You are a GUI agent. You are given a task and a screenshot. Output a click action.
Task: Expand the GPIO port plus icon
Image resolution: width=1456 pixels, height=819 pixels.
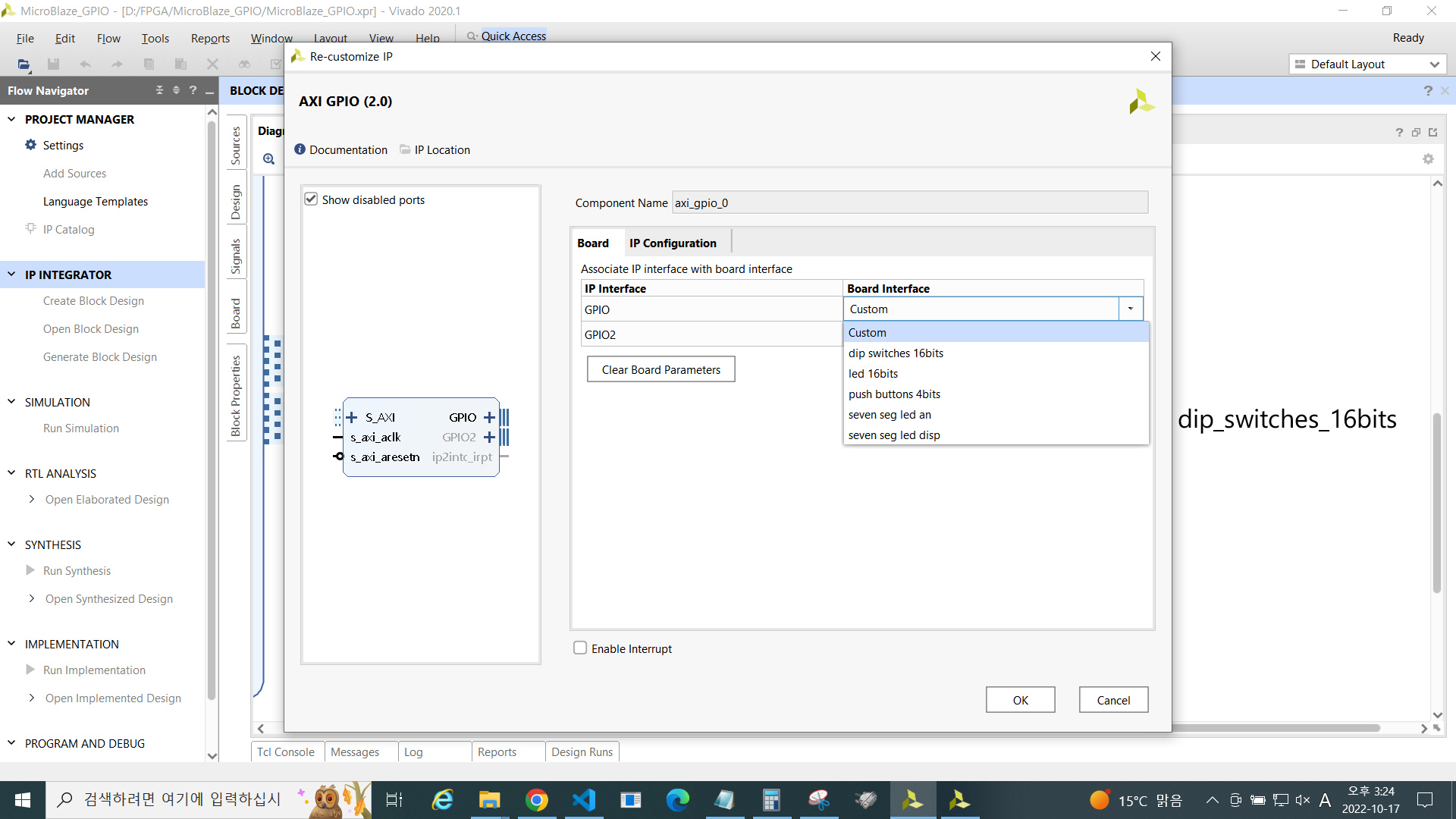tap(489, 417)
